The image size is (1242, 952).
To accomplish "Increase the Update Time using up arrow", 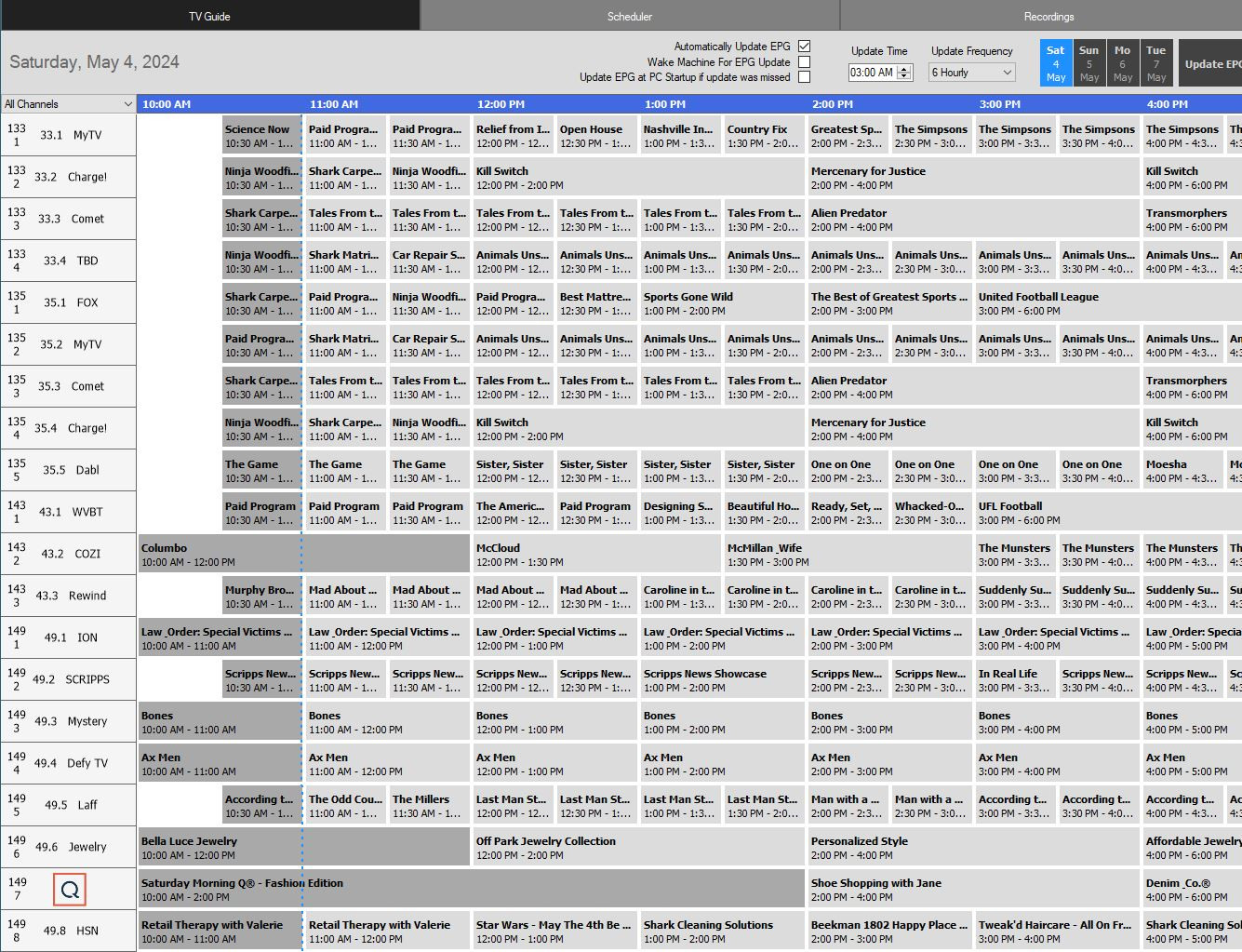I will (905, 69).
